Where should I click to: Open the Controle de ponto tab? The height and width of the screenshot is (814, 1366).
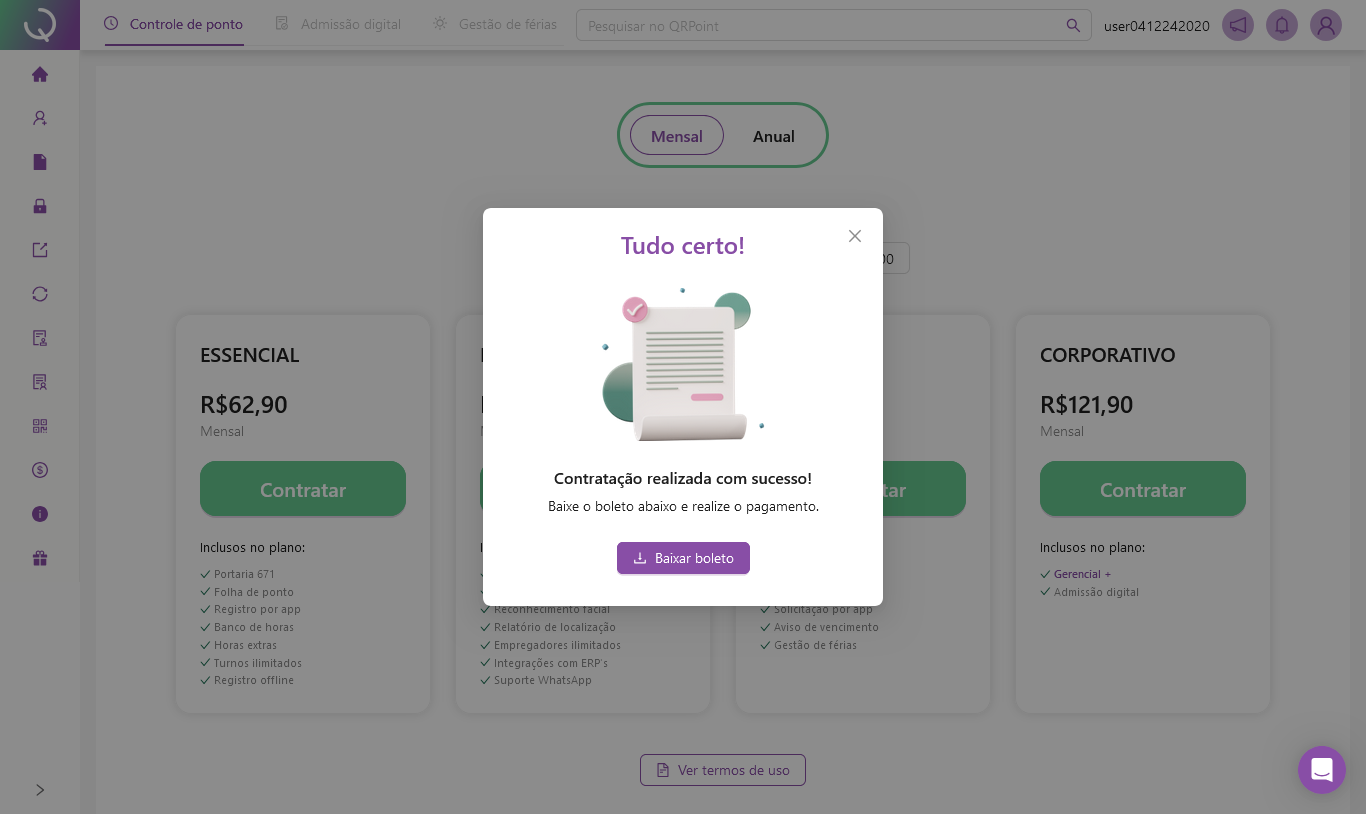coord(174,24)
